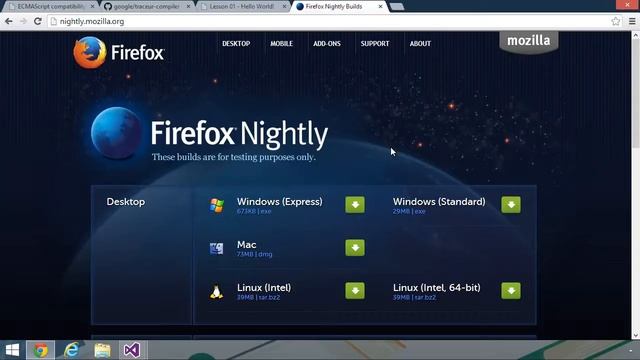The image size is (640, 360).
Task: Open the Windows Start button
Action: [x=12, y=350]
